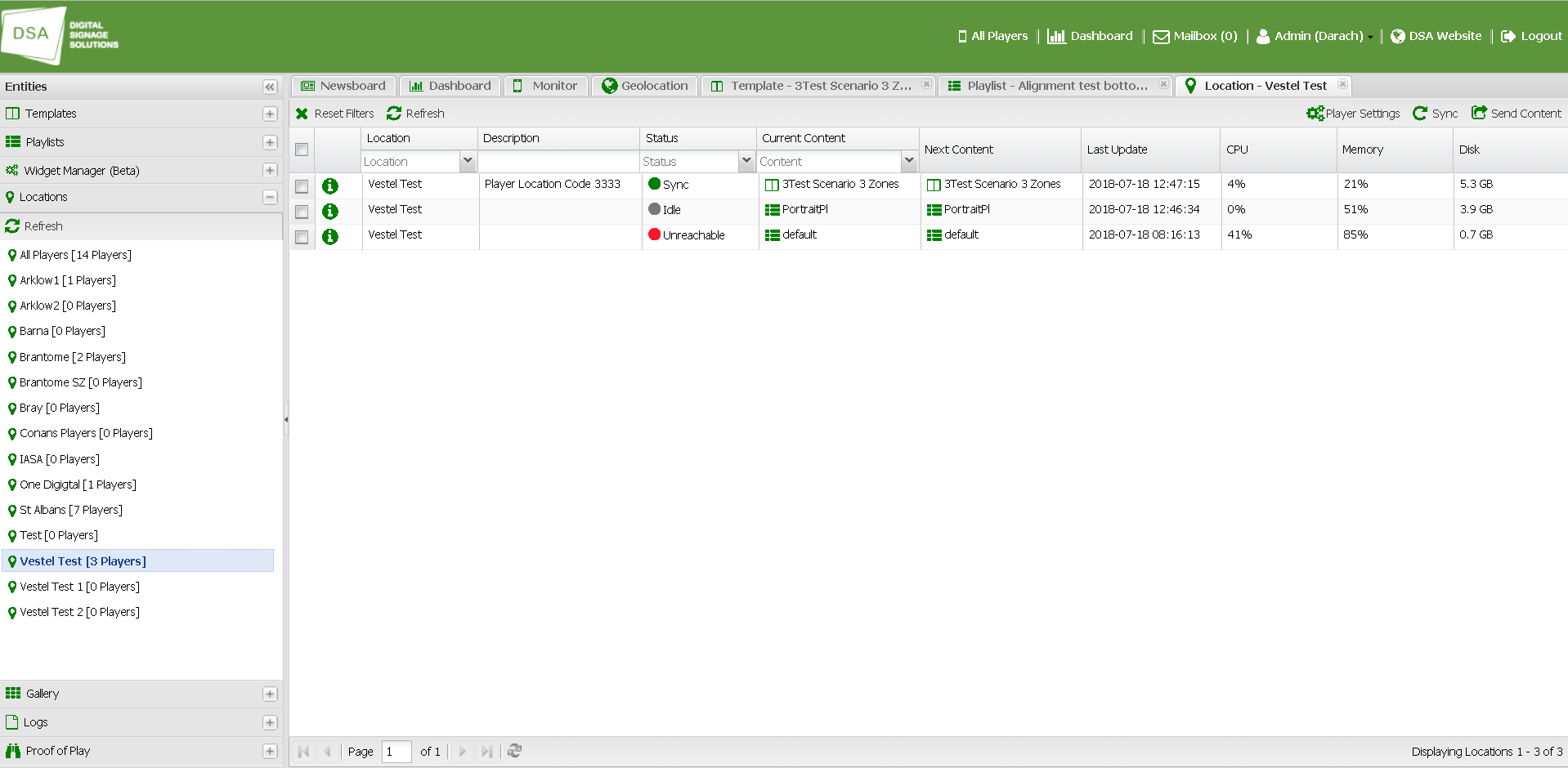Collapse the Locations section
The height and width of the screenshot is (768, 1568).
(x=270, y=197)
